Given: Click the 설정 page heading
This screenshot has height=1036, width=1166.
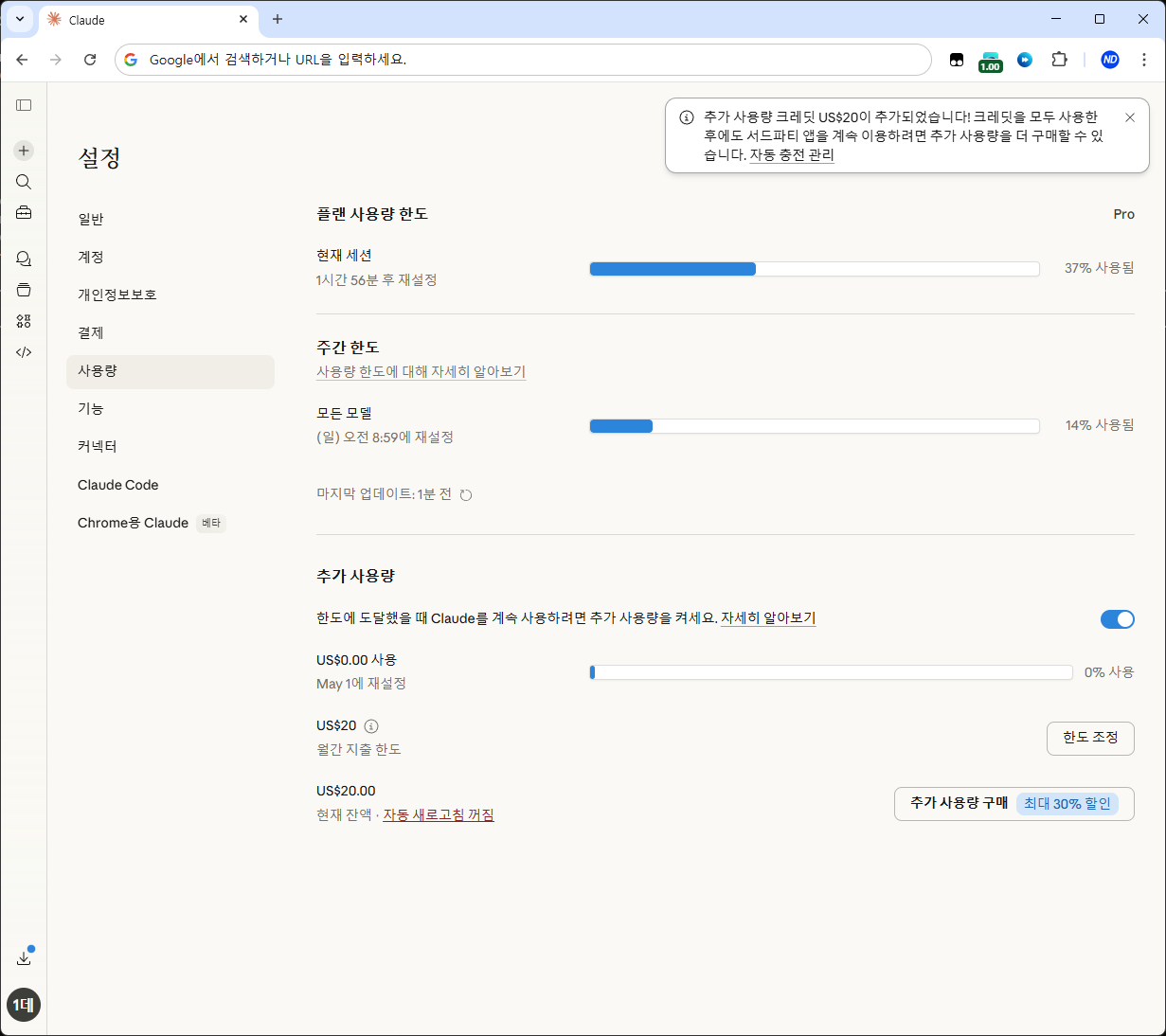Looking at the screenshot, I should click(99, 158).
